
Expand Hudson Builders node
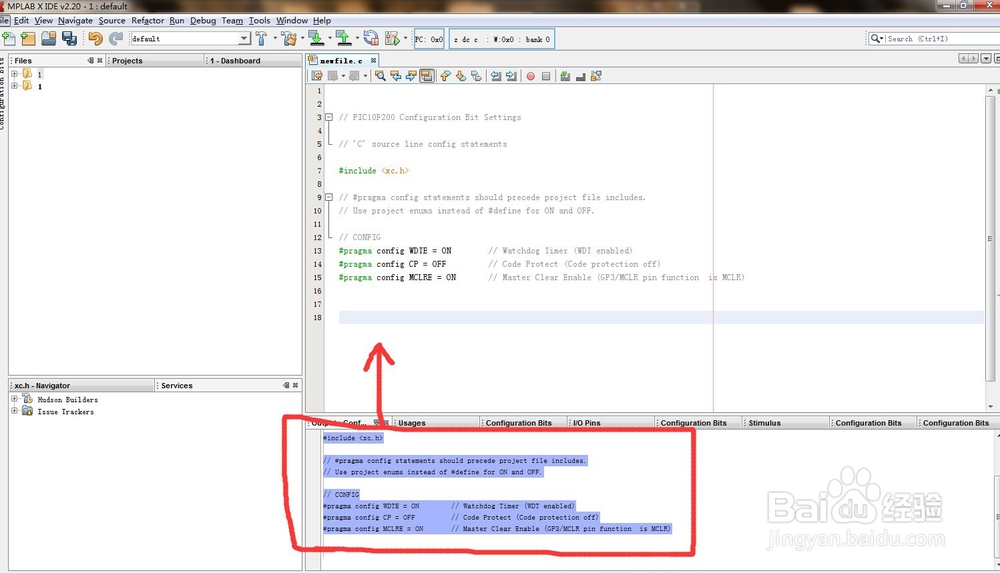[14, 399]
